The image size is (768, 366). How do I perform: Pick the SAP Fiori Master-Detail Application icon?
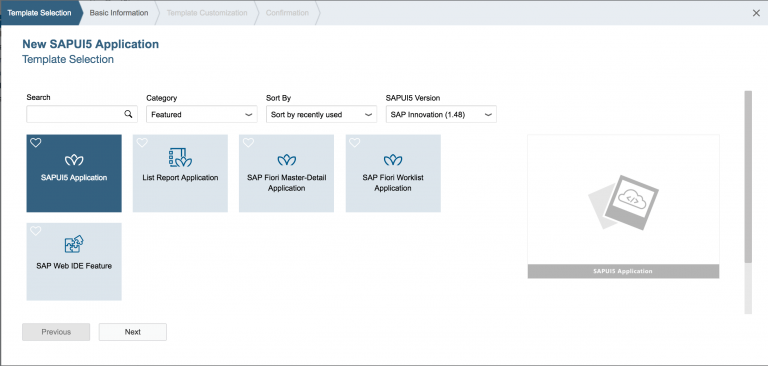(x=287, y=160)
